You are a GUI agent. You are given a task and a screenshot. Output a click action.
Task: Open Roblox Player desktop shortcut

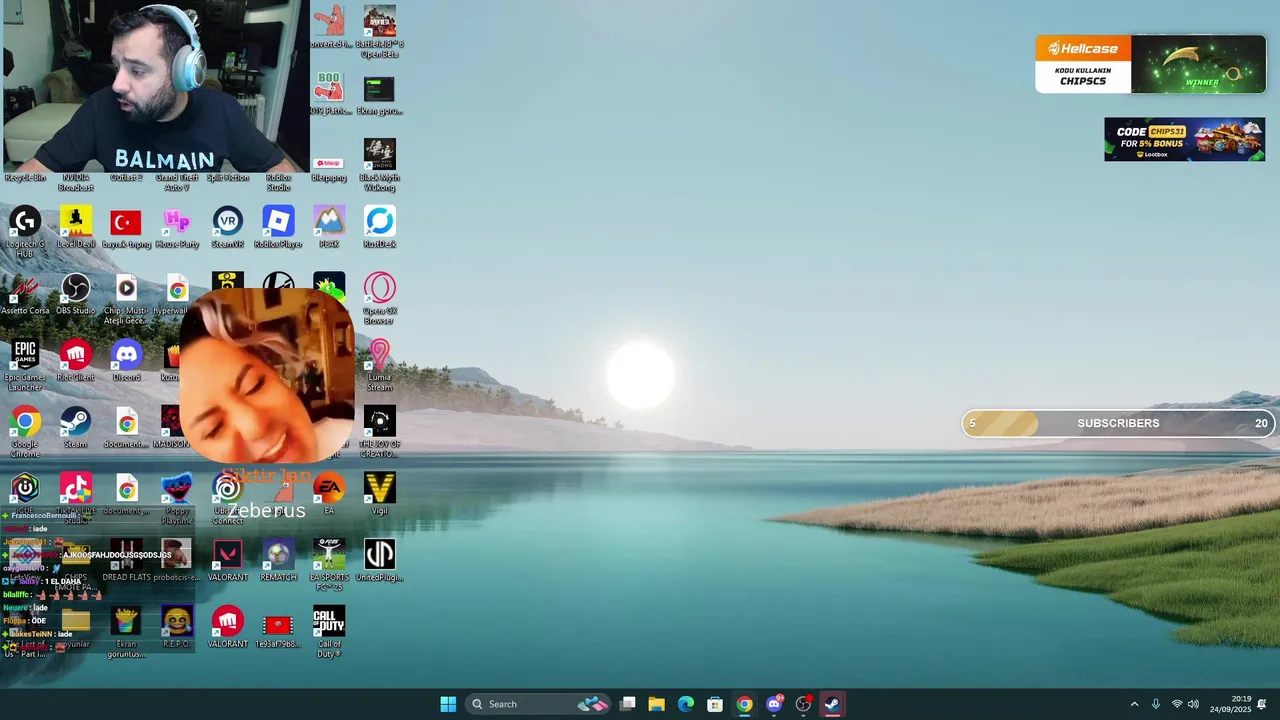[278, 227]
